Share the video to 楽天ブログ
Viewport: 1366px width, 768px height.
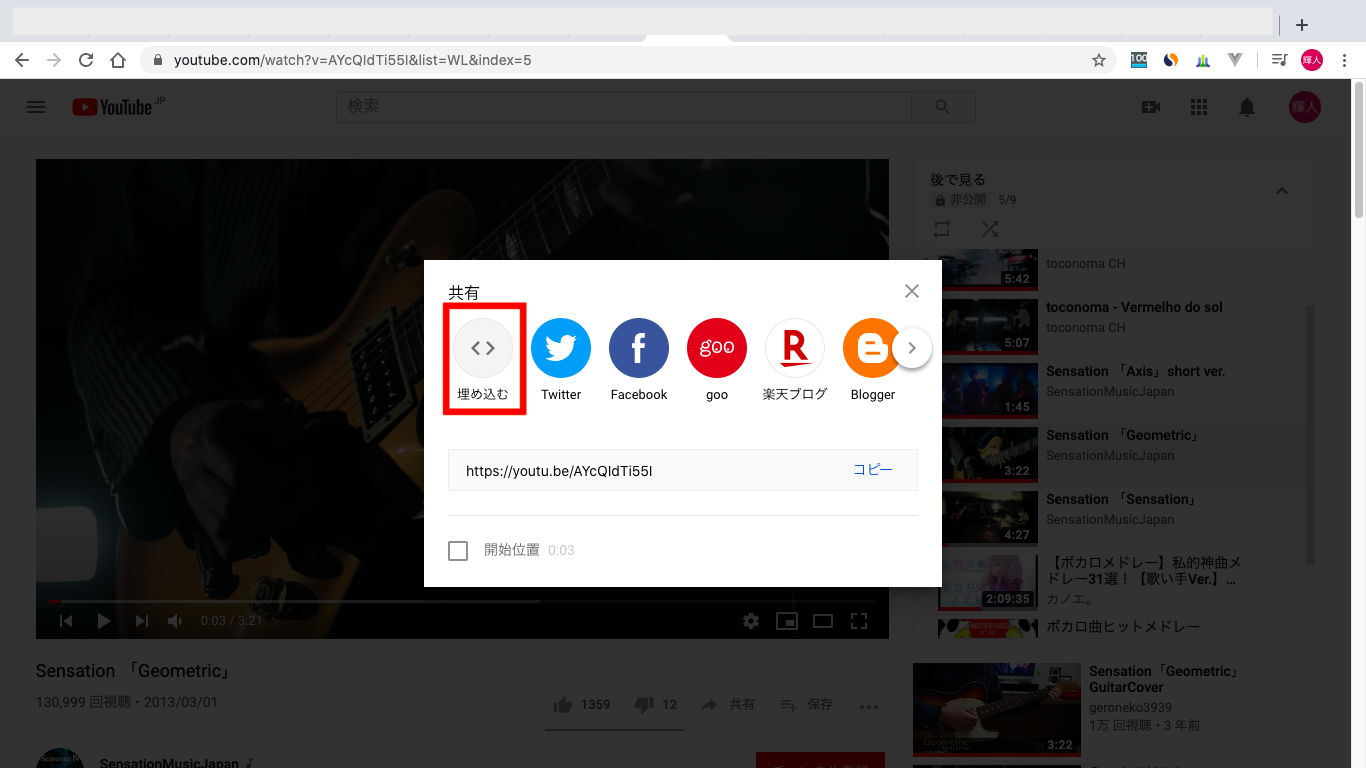(x=794, y=347)
